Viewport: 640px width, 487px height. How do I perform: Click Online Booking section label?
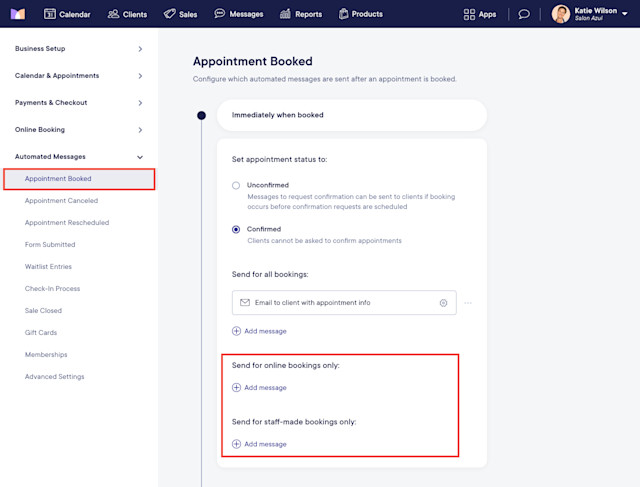tap(40, 129)
